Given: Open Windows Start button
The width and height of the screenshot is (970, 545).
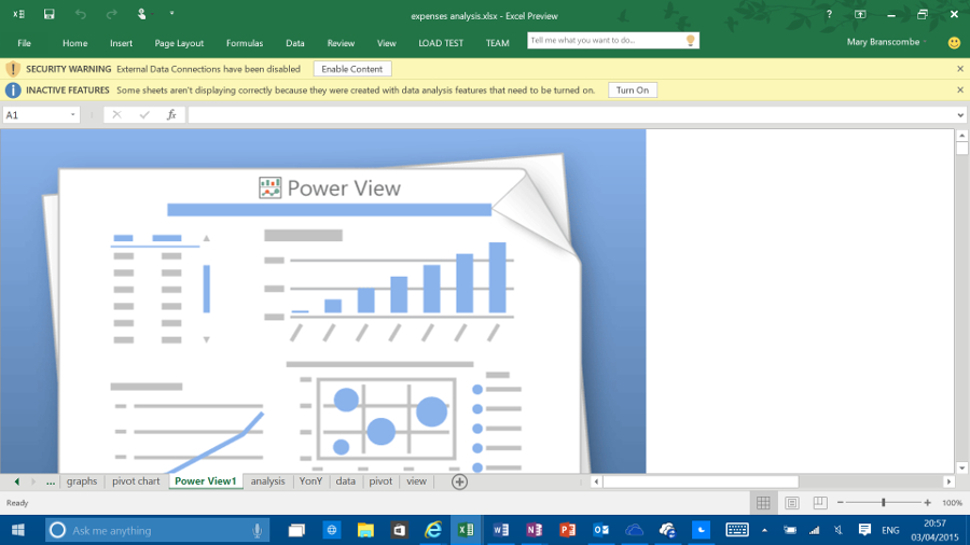Looking at the screenshot, I should [18, 530].
